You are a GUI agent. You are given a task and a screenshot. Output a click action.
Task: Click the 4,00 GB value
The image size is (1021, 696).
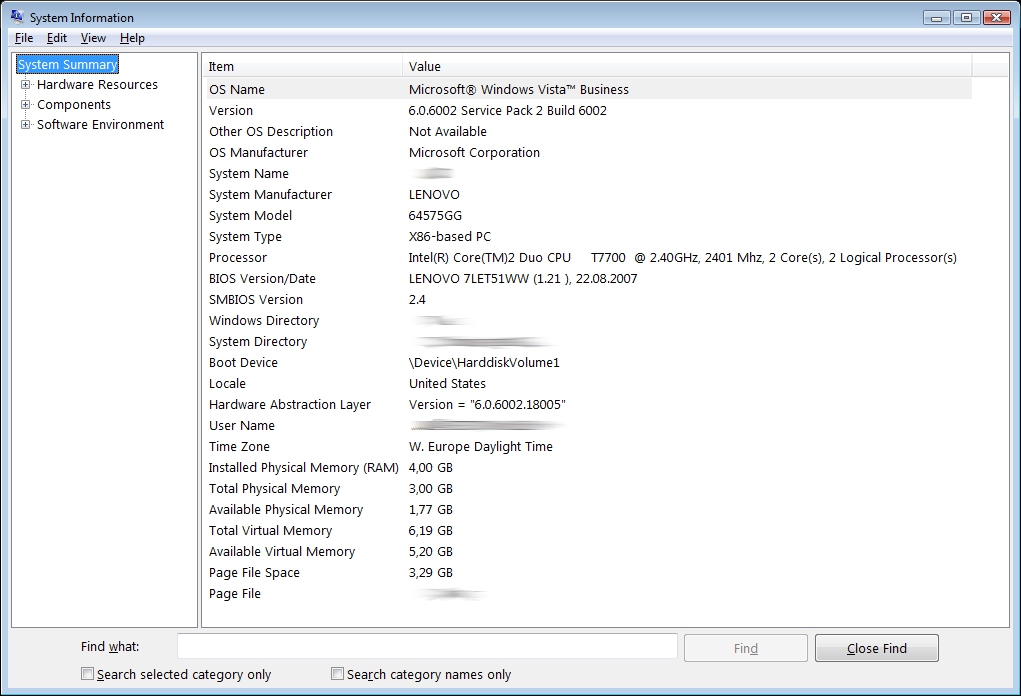coord(430,467)
